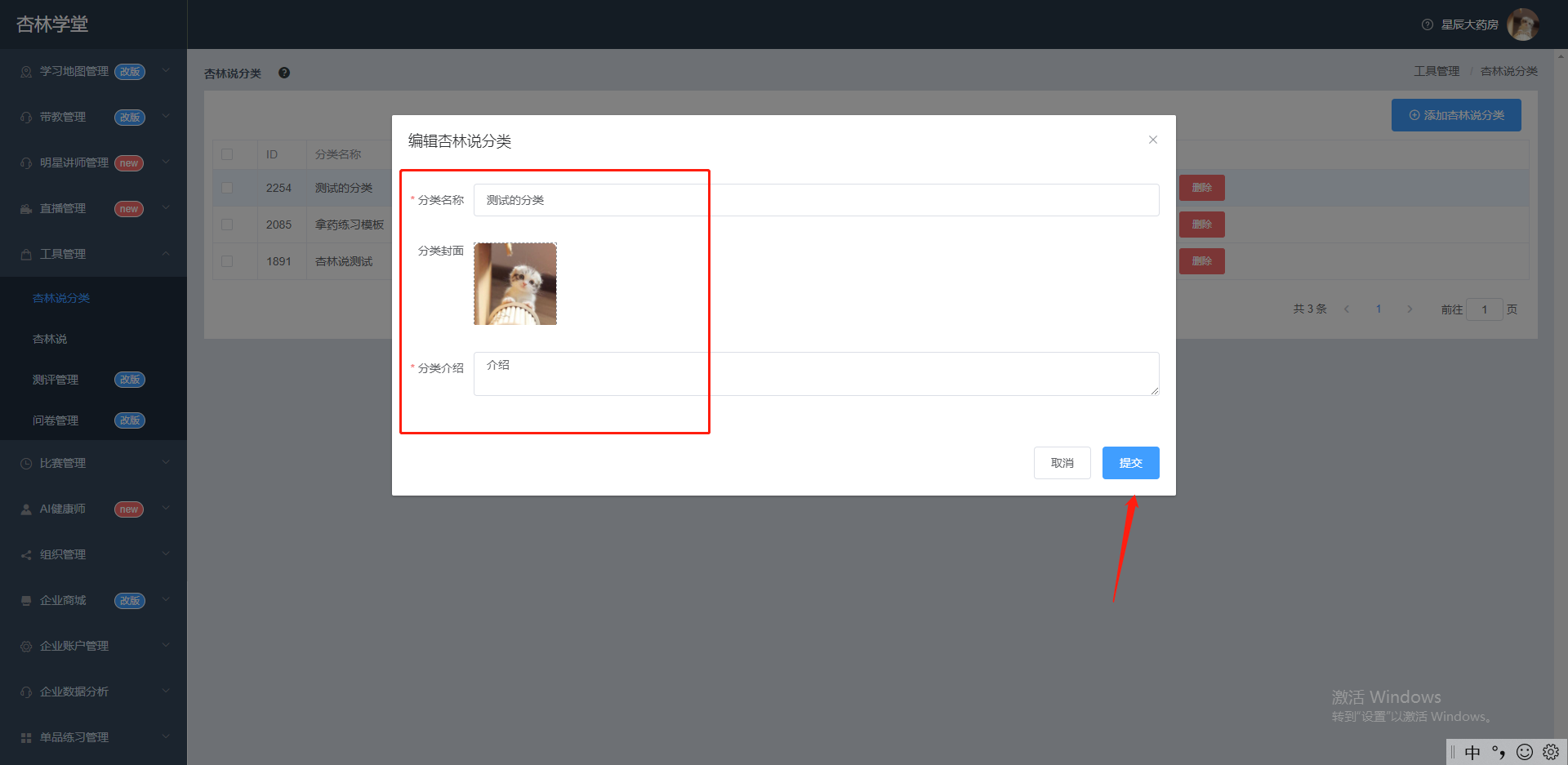
Task: Click the 提交 button
Action: (1130, 463)
